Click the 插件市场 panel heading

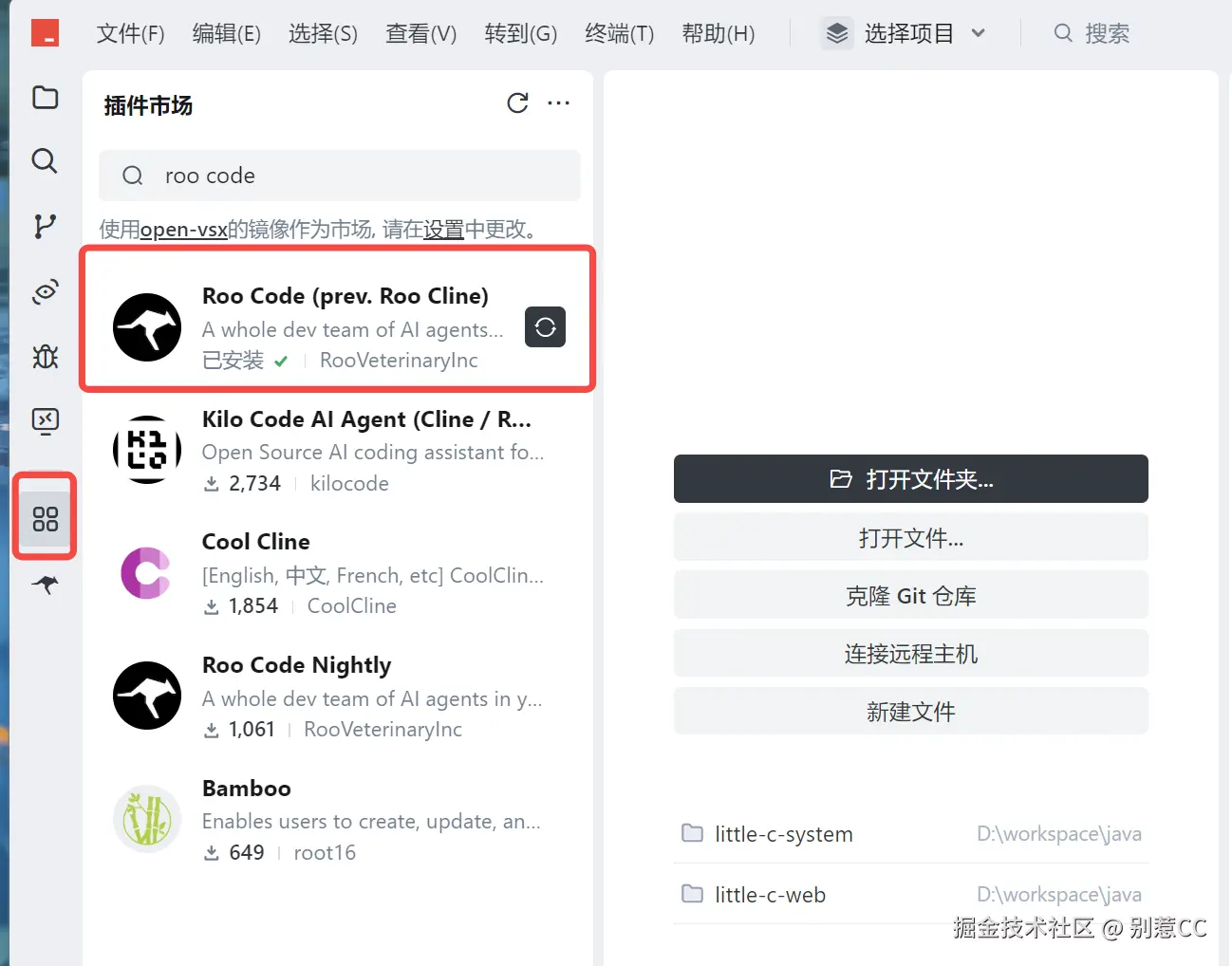[148, 105]
